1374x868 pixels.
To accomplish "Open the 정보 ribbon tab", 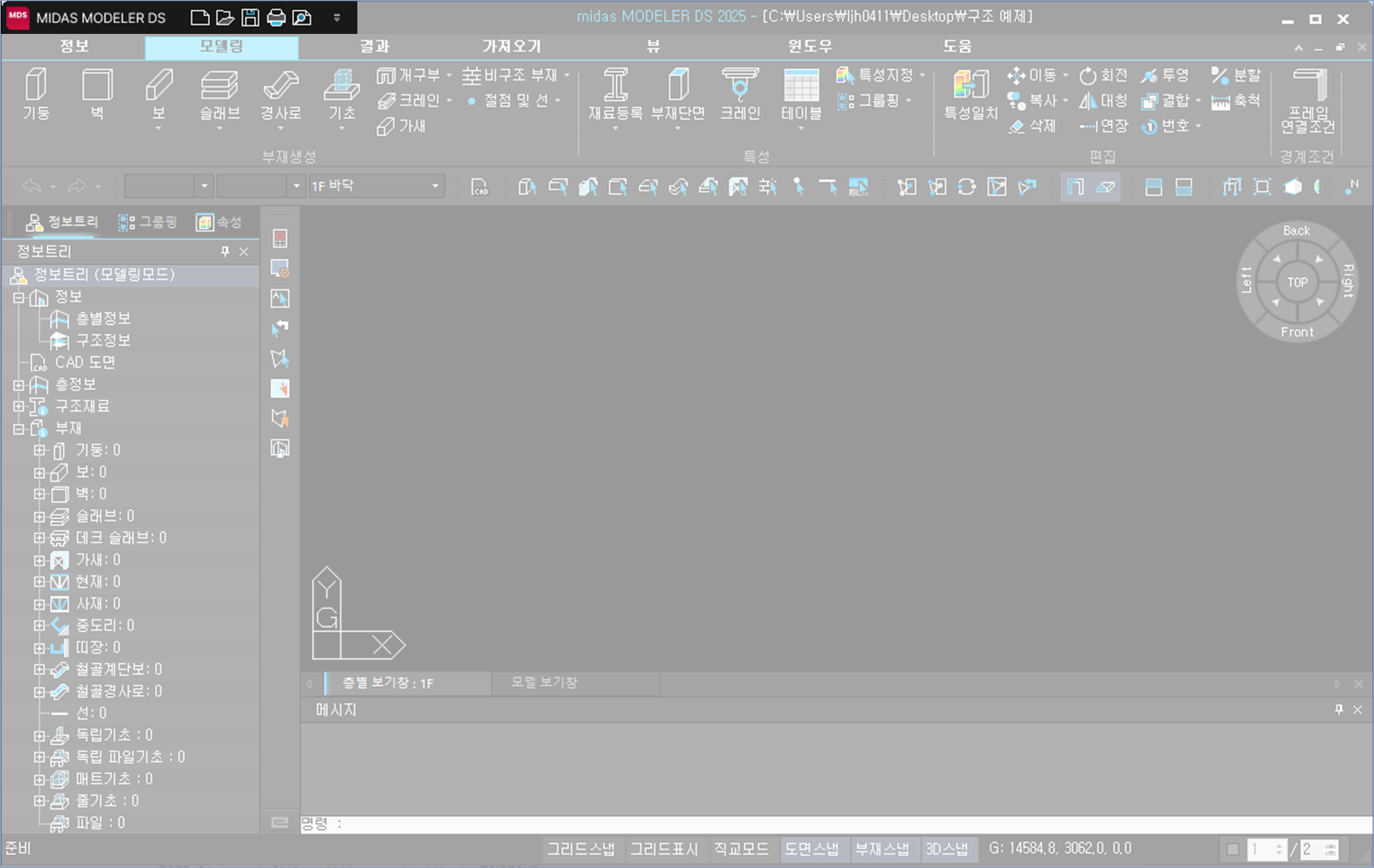I will click(x=74, y=47).
